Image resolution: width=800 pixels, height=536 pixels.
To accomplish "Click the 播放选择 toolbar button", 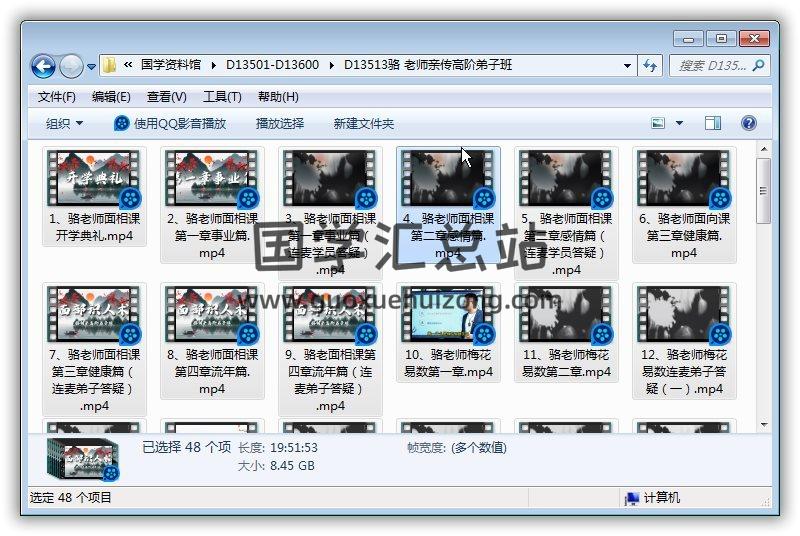I will pyautogui.click(x=280, y=123).
